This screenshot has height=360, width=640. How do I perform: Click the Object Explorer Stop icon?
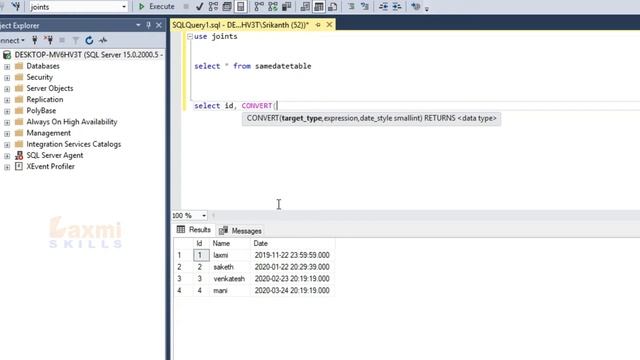click(62, 40)
